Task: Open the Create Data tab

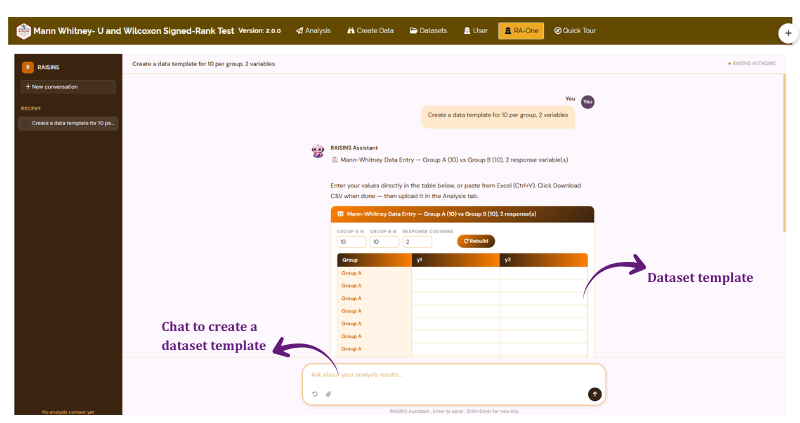Action: coord(370,31)
